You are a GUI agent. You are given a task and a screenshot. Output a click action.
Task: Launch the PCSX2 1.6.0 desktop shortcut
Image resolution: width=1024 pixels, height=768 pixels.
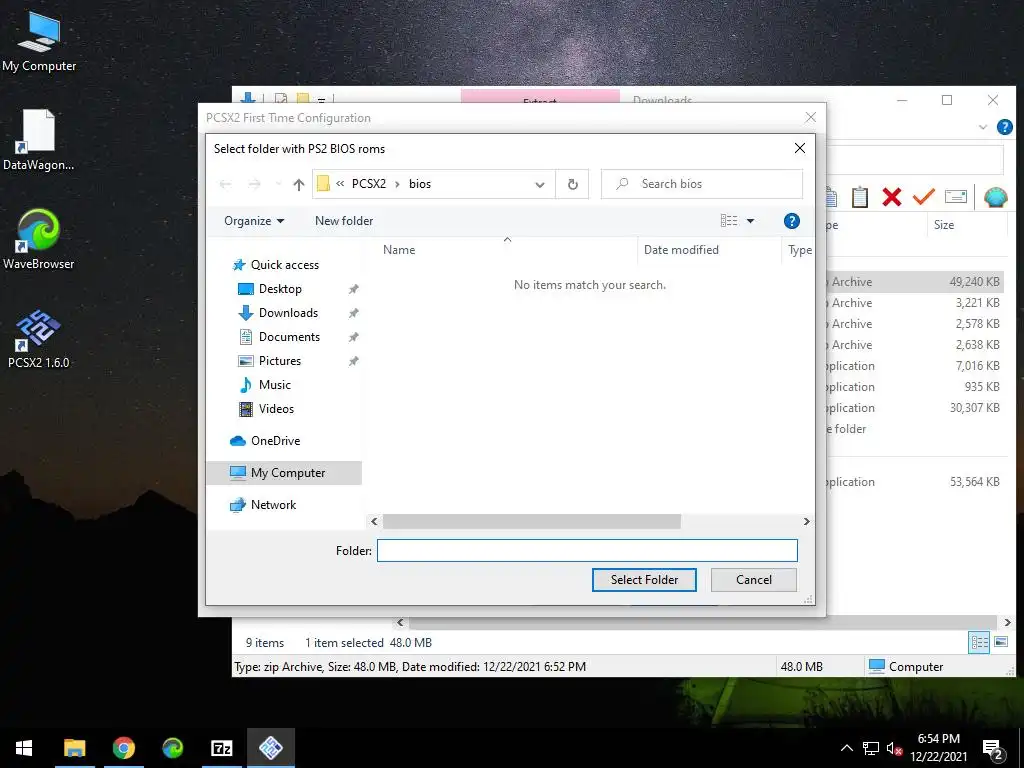[x=39, y=338]
